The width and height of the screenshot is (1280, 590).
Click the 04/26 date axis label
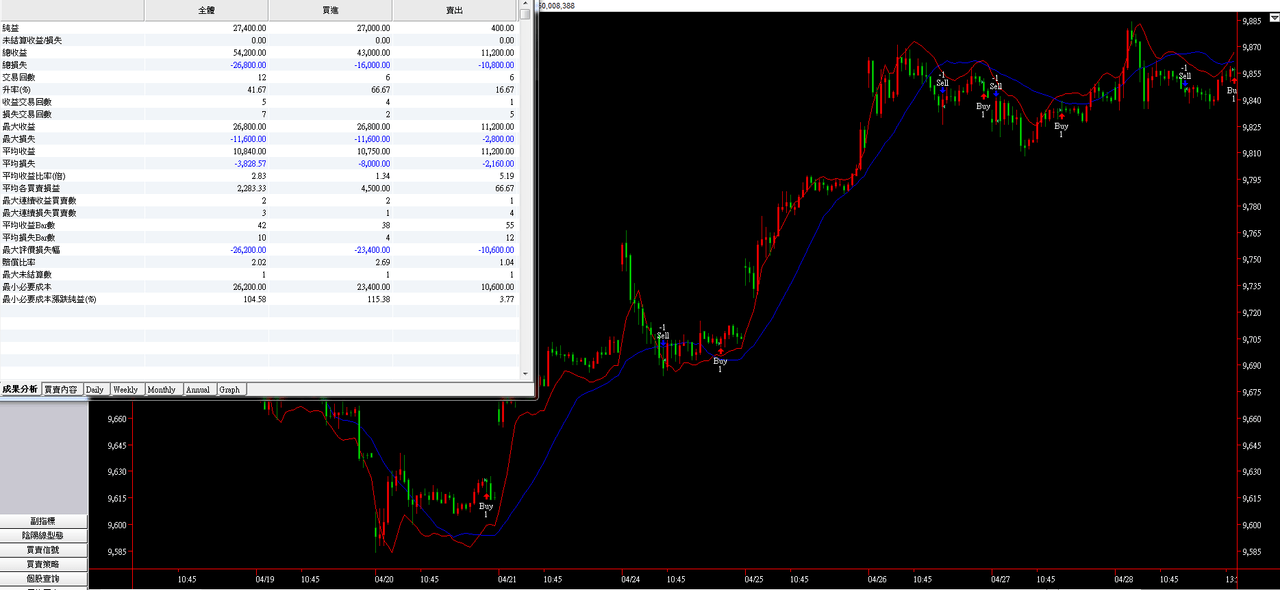877,579
